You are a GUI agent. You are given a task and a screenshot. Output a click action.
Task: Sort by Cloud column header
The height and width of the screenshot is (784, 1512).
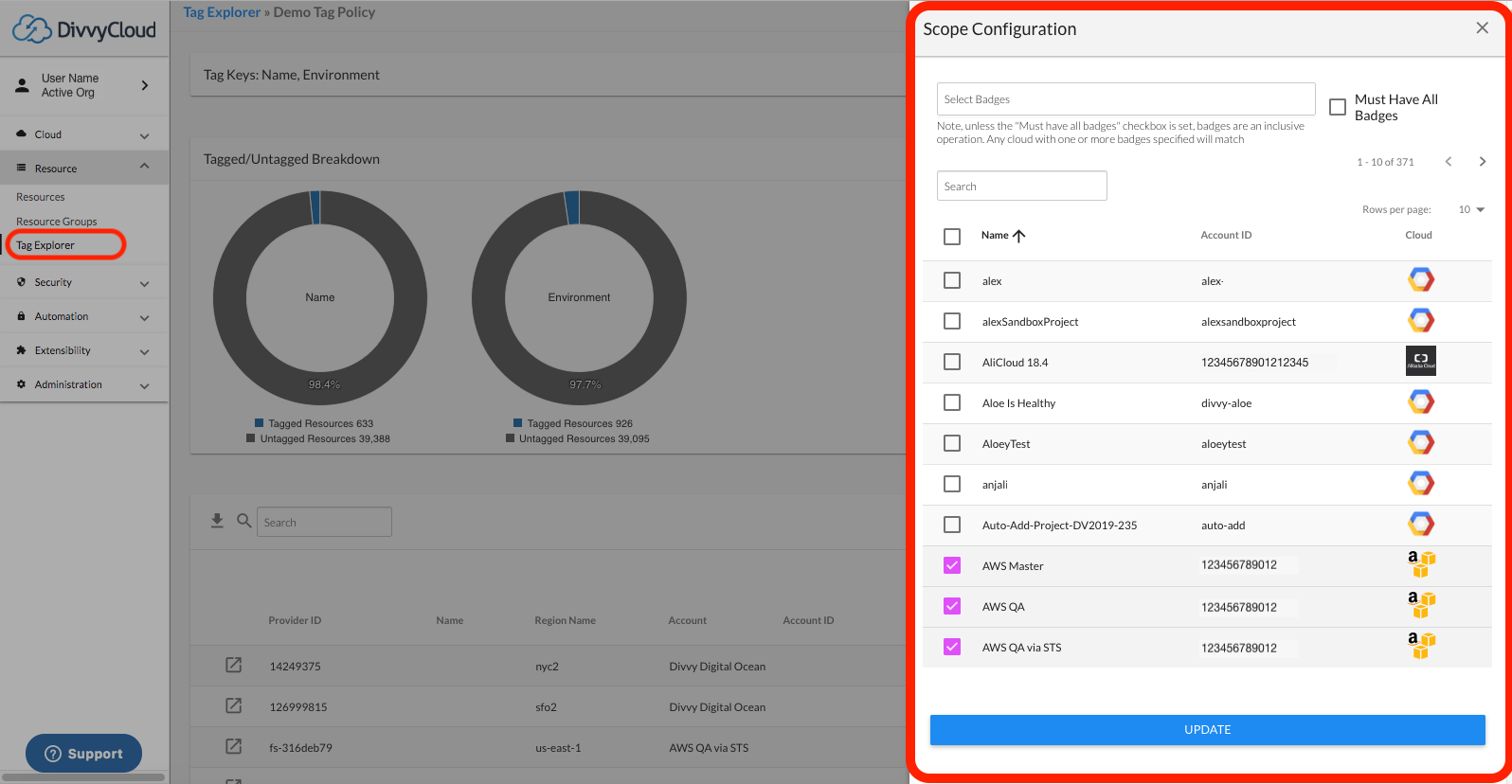point(1418,235)
